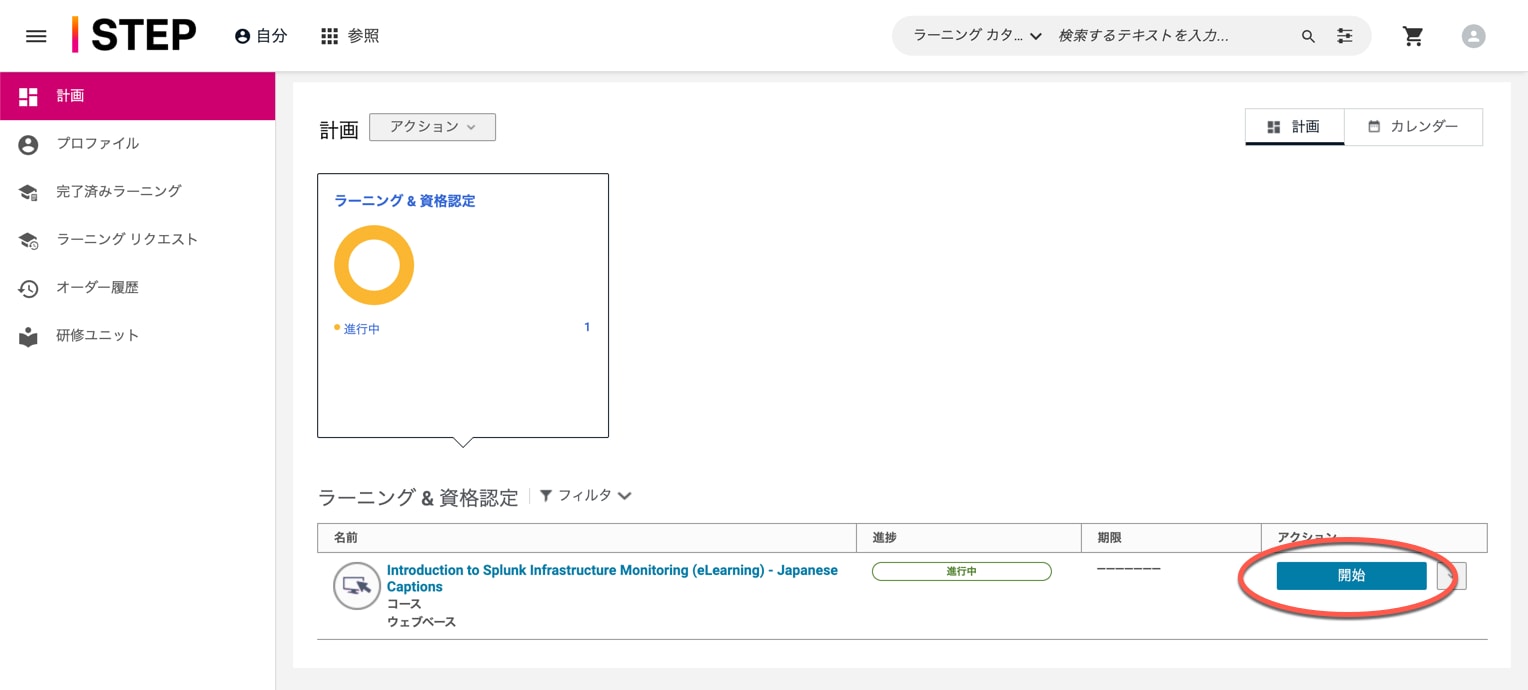
Task: Expand the フィルタ filter options
Action: point(586,496)
